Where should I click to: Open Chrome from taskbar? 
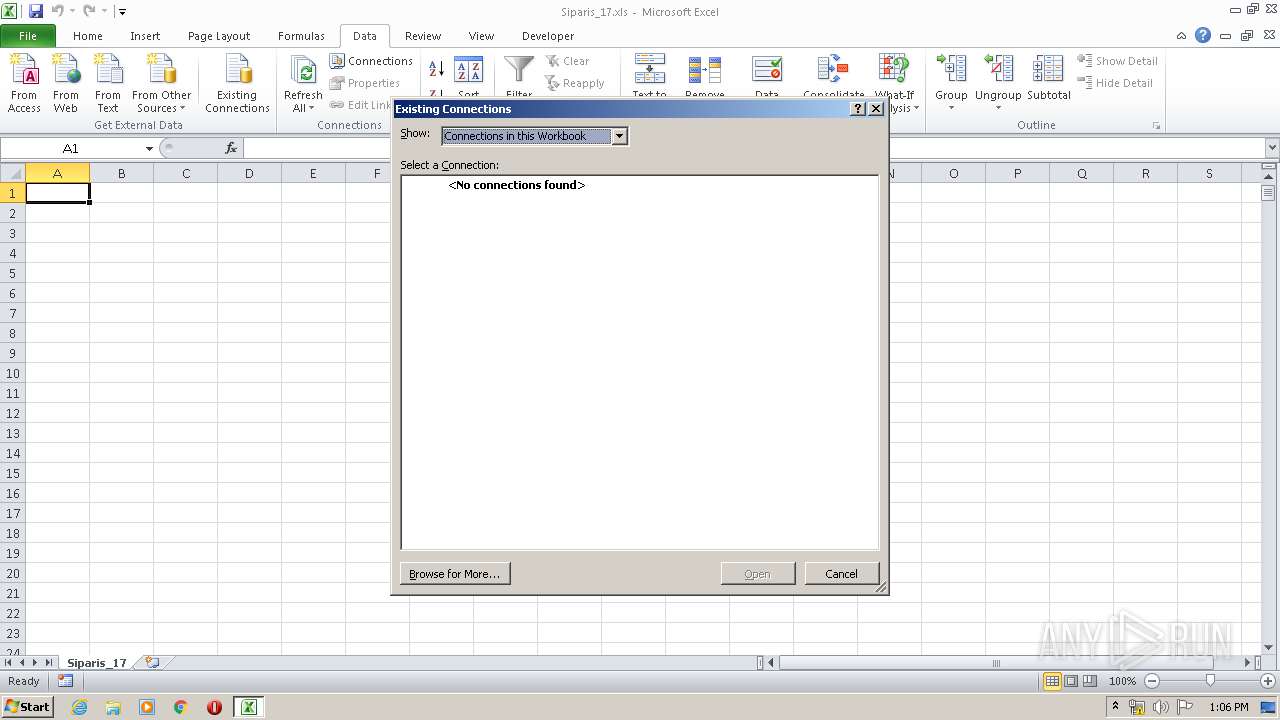coord(181,707)
